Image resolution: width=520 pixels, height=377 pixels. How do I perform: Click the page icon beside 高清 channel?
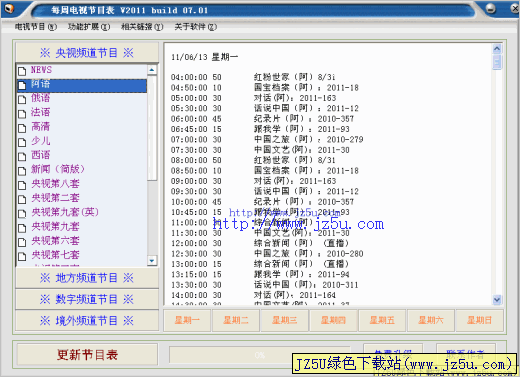pos(22,128)
